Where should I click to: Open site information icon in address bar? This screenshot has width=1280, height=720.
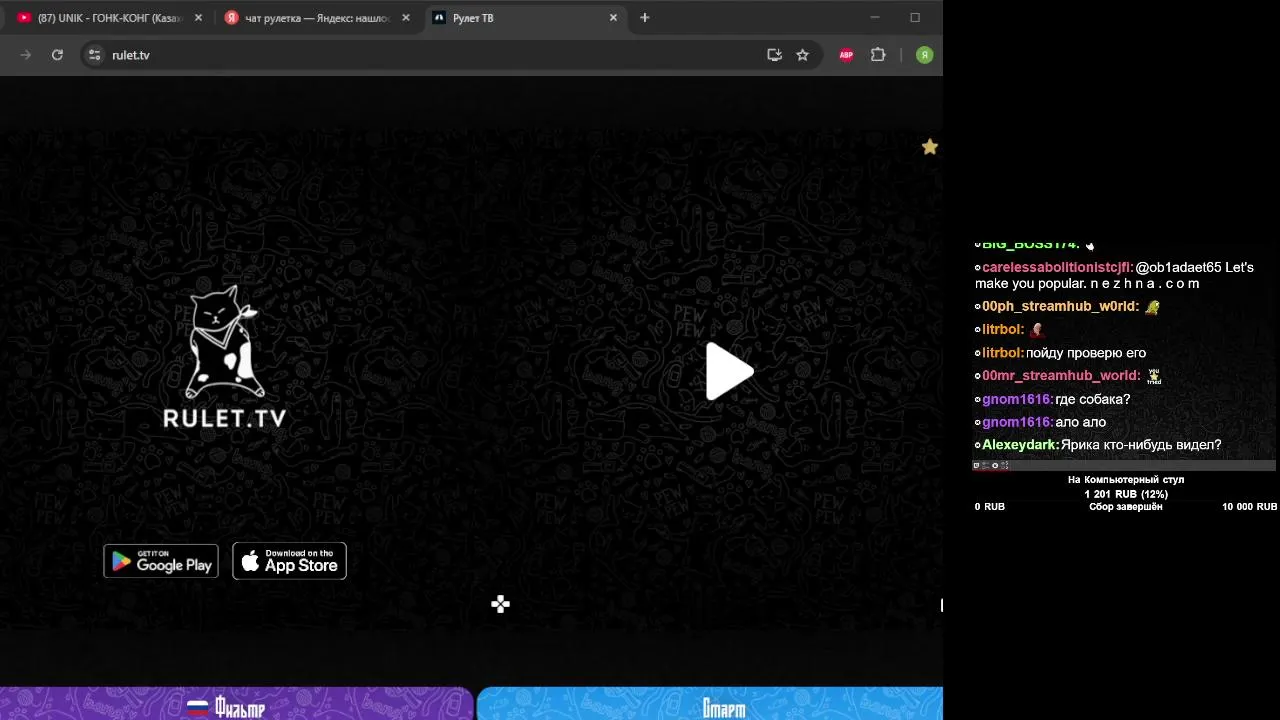94,55
